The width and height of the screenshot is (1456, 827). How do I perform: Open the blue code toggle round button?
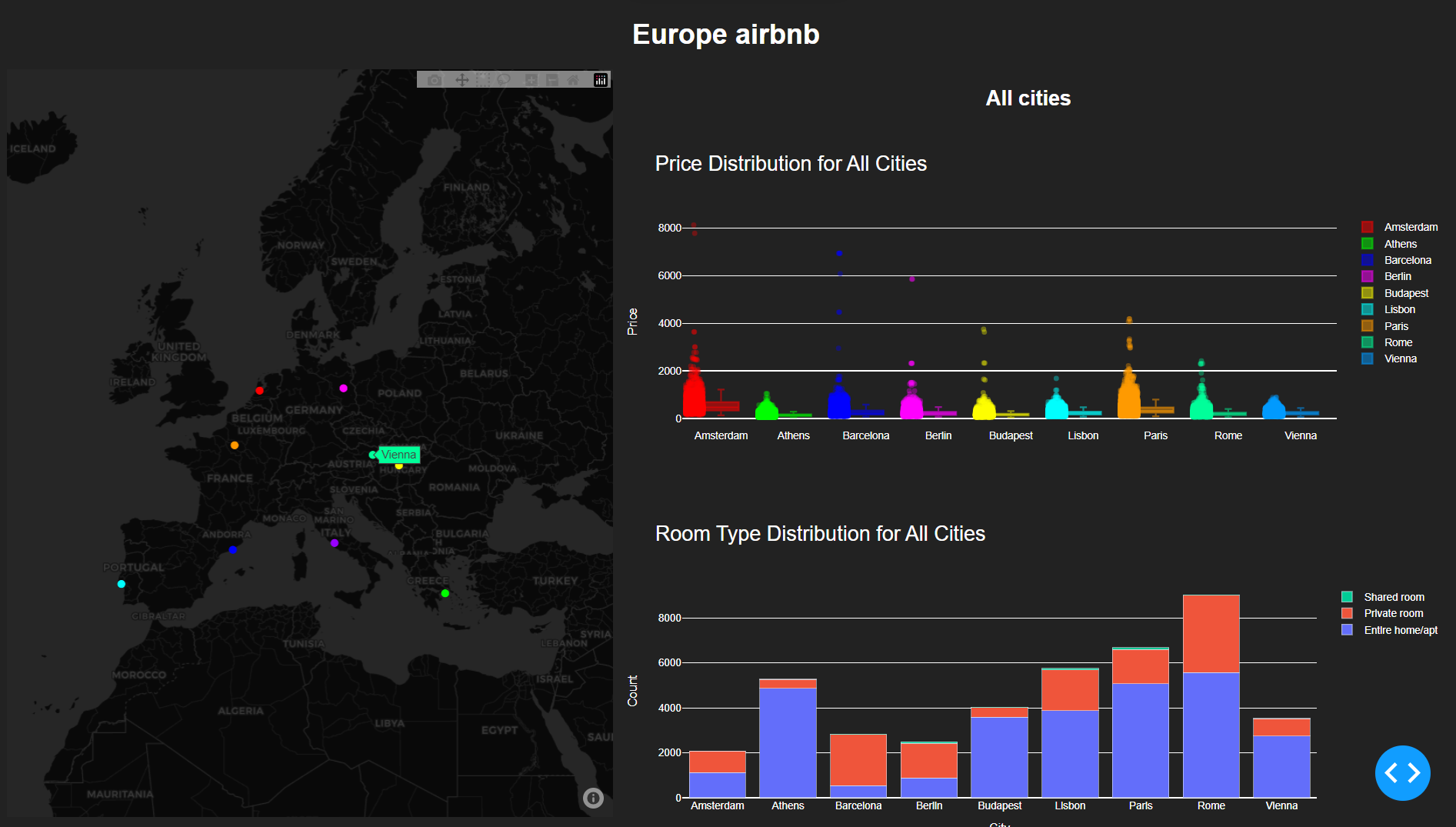[x=1402, y=772]
